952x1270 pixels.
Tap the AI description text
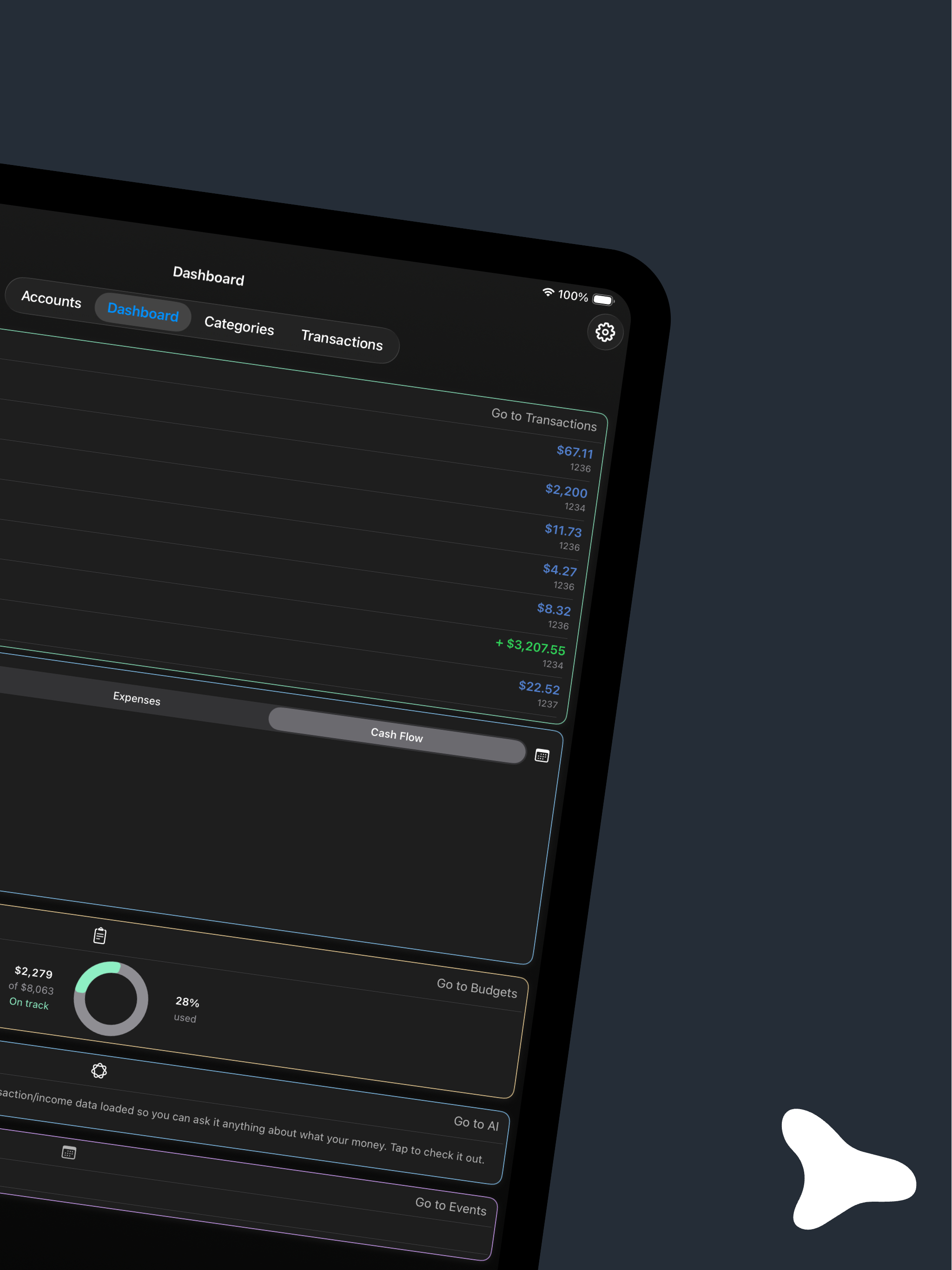(241, 1126)
